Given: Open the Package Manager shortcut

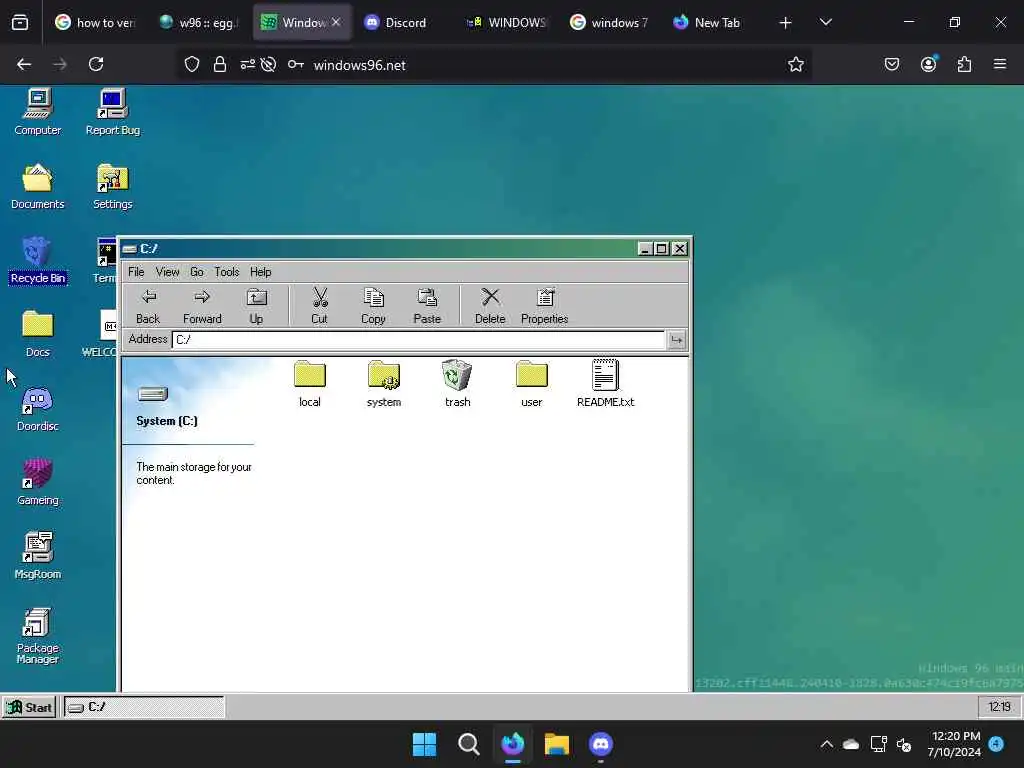Looking at the screenshot, I should pyautogui.click(x=38, y=635).
